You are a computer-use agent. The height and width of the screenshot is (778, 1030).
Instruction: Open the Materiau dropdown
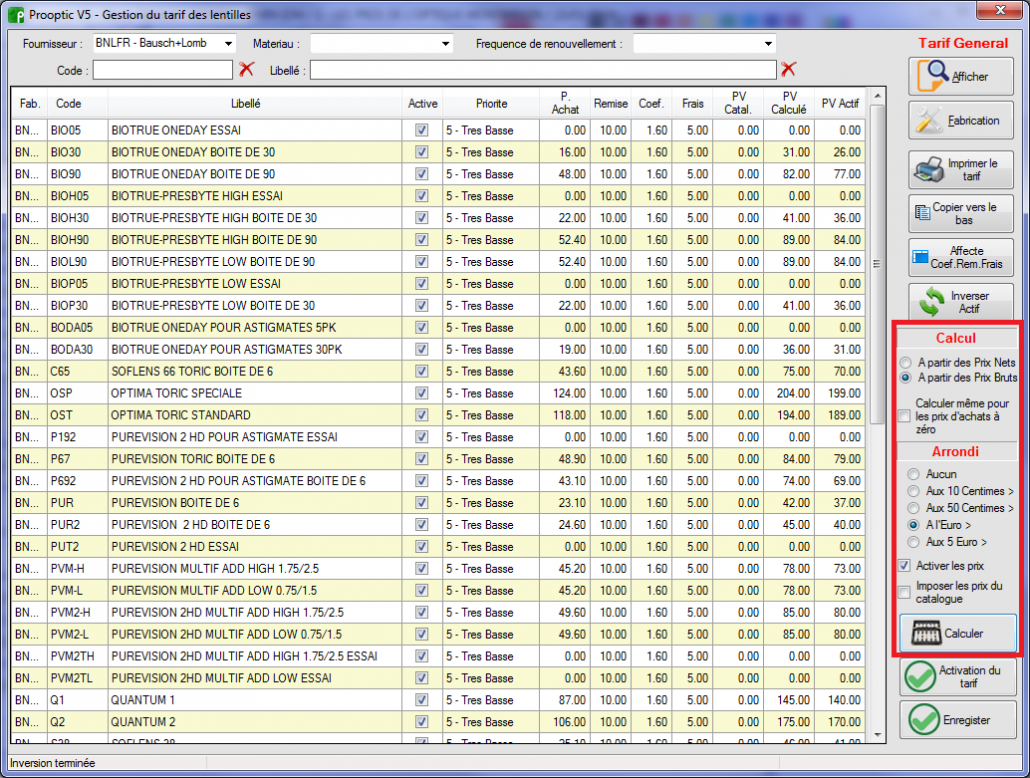click(x=445, y=43)
